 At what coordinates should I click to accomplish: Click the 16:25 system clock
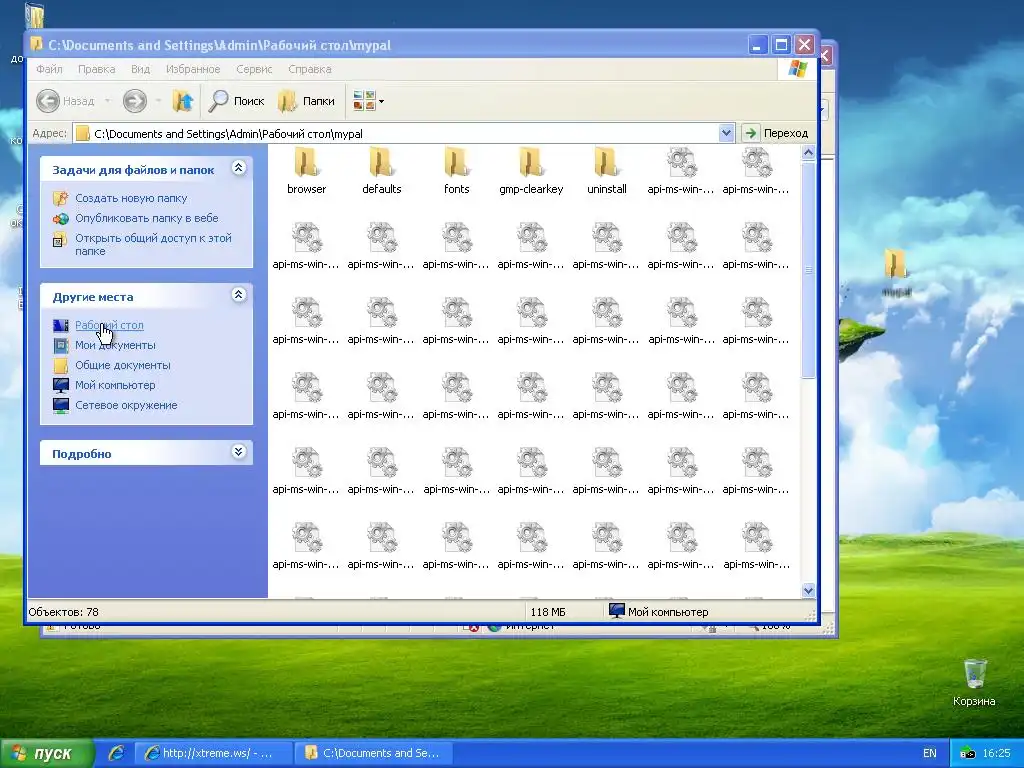click(x=997, y=753)
